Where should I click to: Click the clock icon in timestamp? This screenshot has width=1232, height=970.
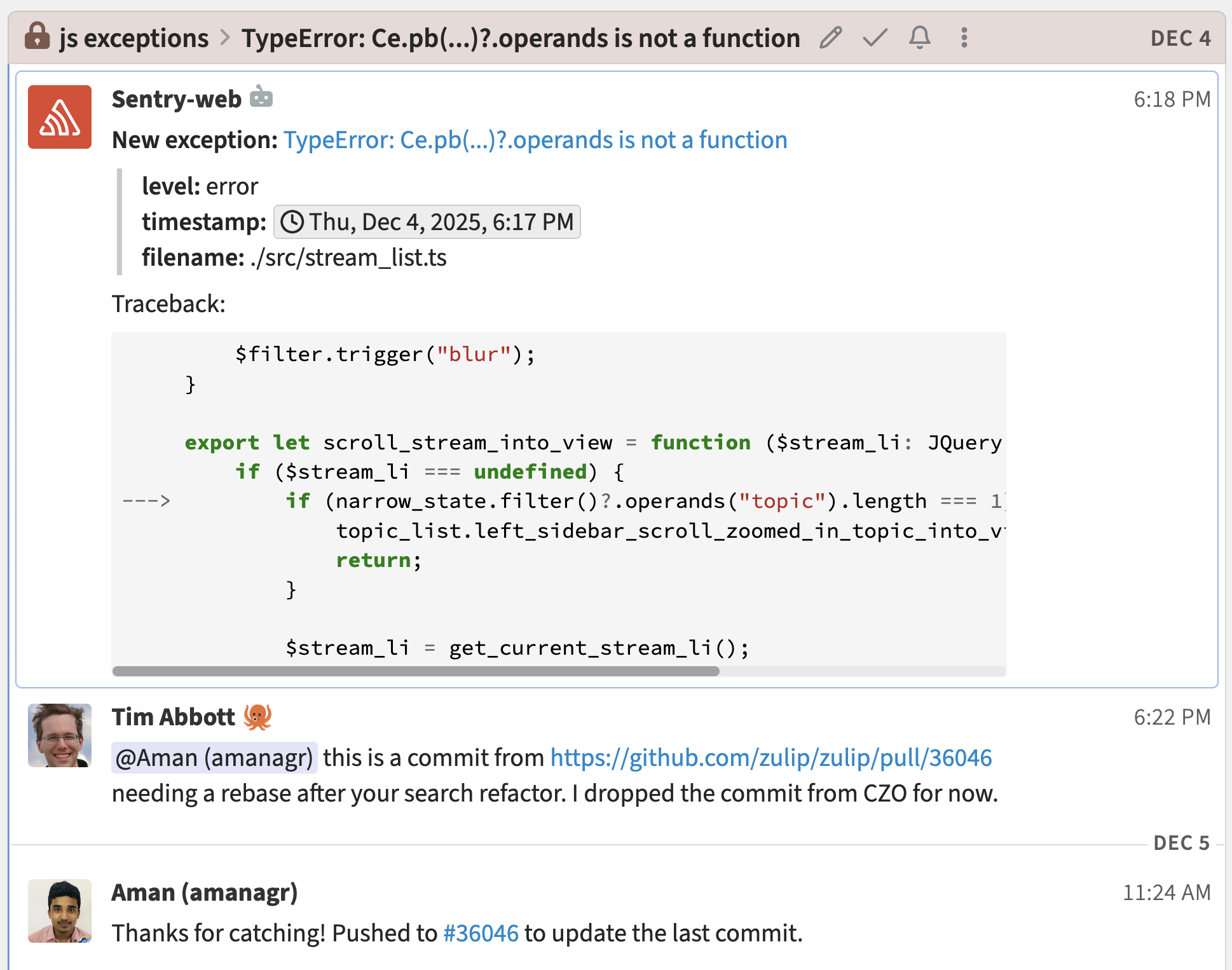(x=292, y=222)
